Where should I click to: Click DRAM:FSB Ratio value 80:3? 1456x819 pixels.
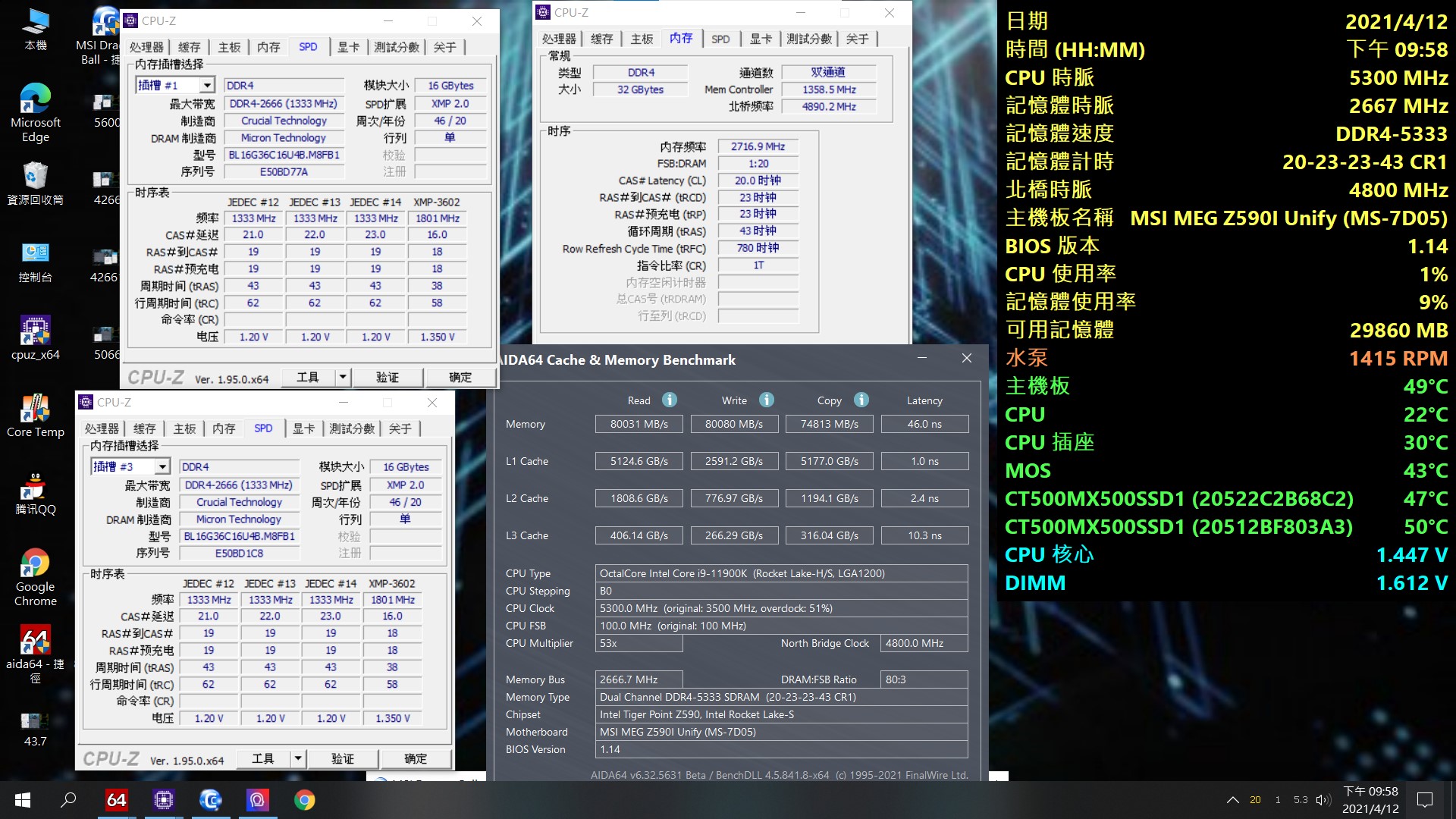[x=924, y=679]
